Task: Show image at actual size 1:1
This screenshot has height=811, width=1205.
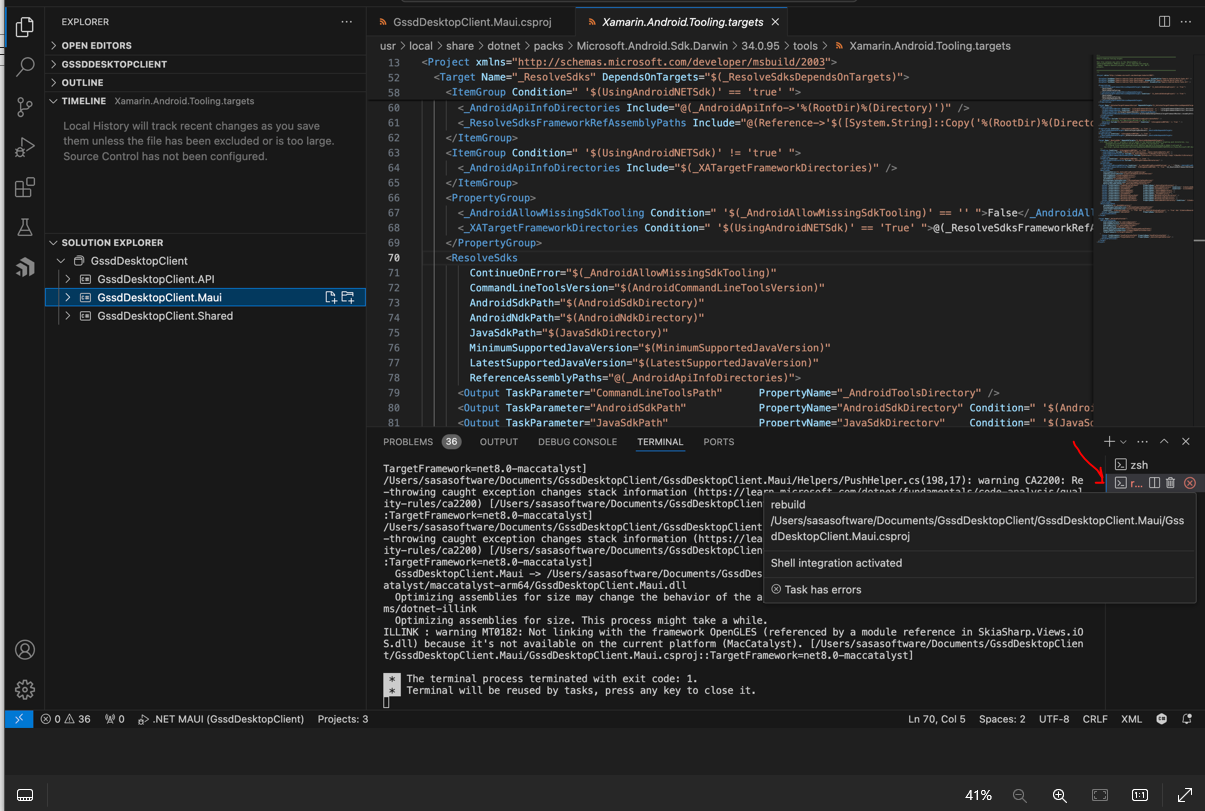Action: 1139,795
